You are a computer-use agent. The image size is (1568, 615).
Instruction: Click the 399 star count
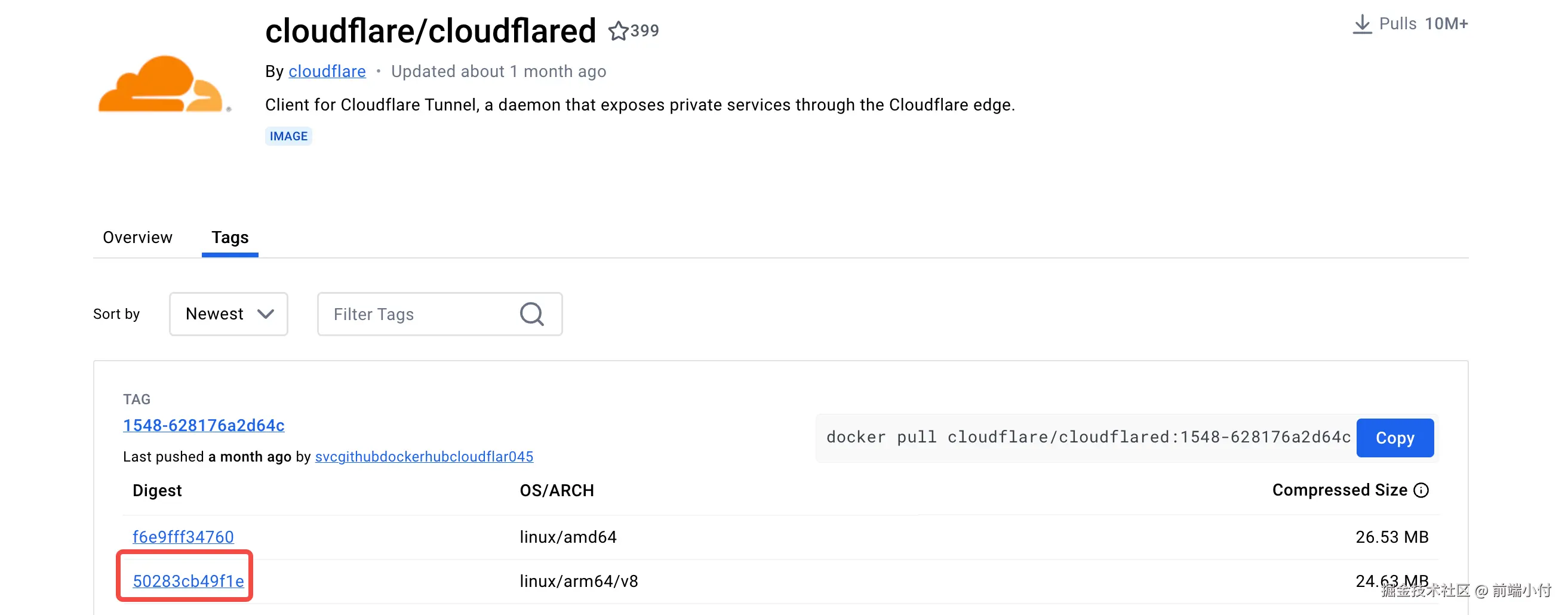[645, 30]
